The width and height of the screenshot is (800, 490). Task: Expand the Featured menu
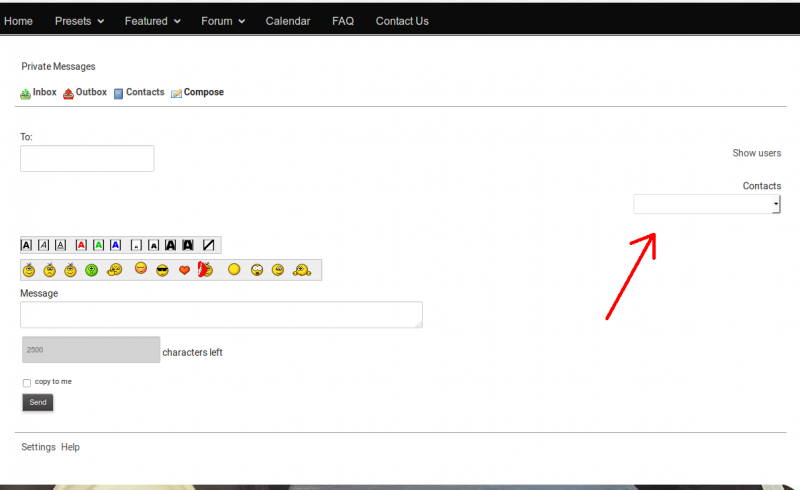[x=152, y=21]
